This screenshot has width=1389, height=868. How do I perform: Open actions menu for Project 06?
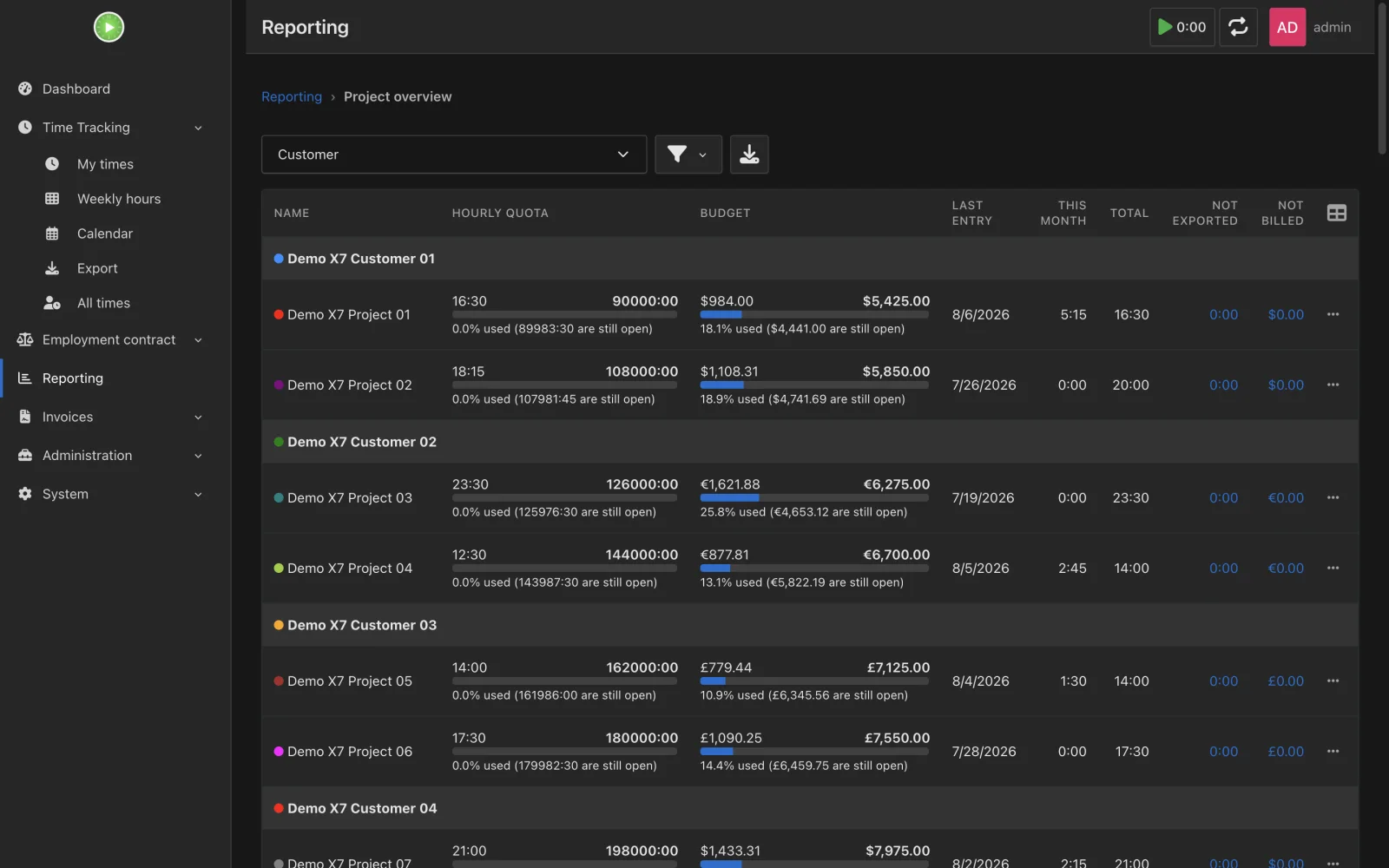pos(1333,751)
